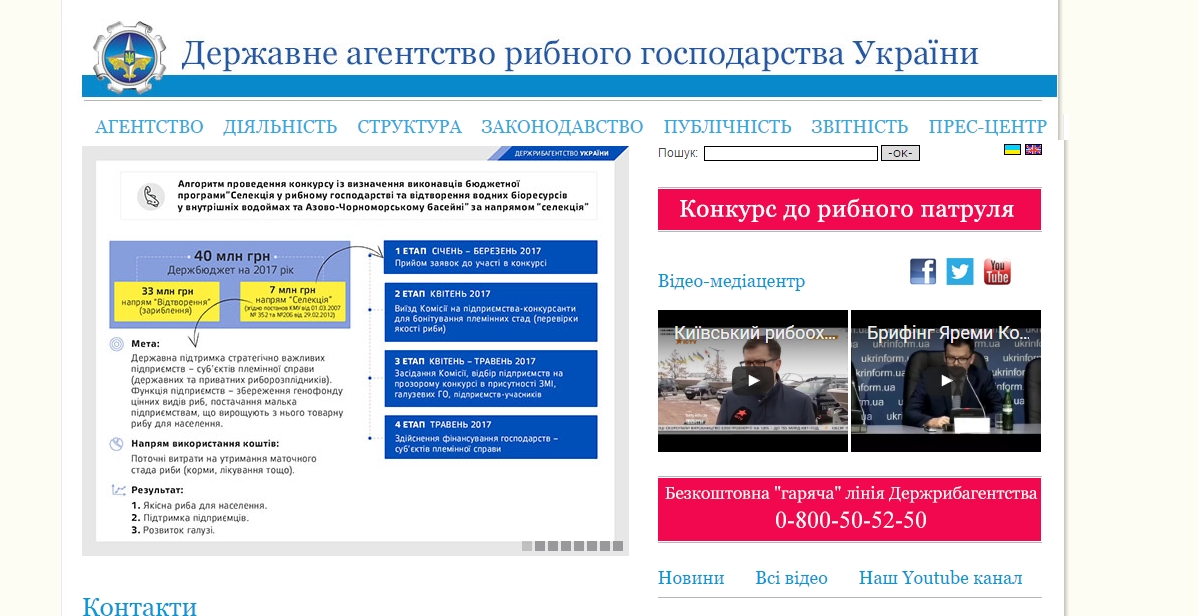Open the YouTube icon
Screen dimensions: 1198x616
click(x=997, y=271)
